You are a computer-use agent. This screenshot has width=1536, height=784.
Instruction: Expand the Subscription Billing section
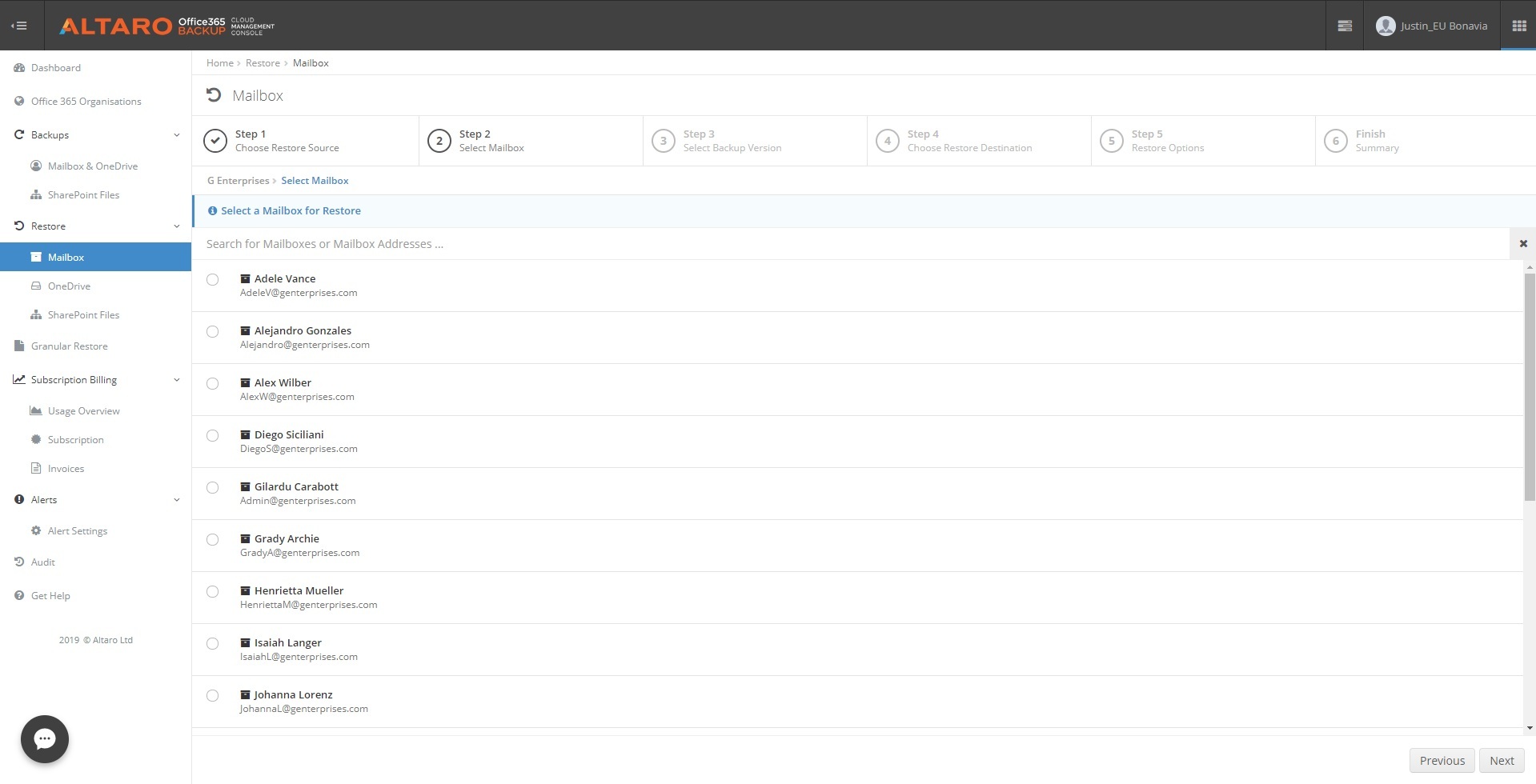pyautogui.click(x=176, y=379)
